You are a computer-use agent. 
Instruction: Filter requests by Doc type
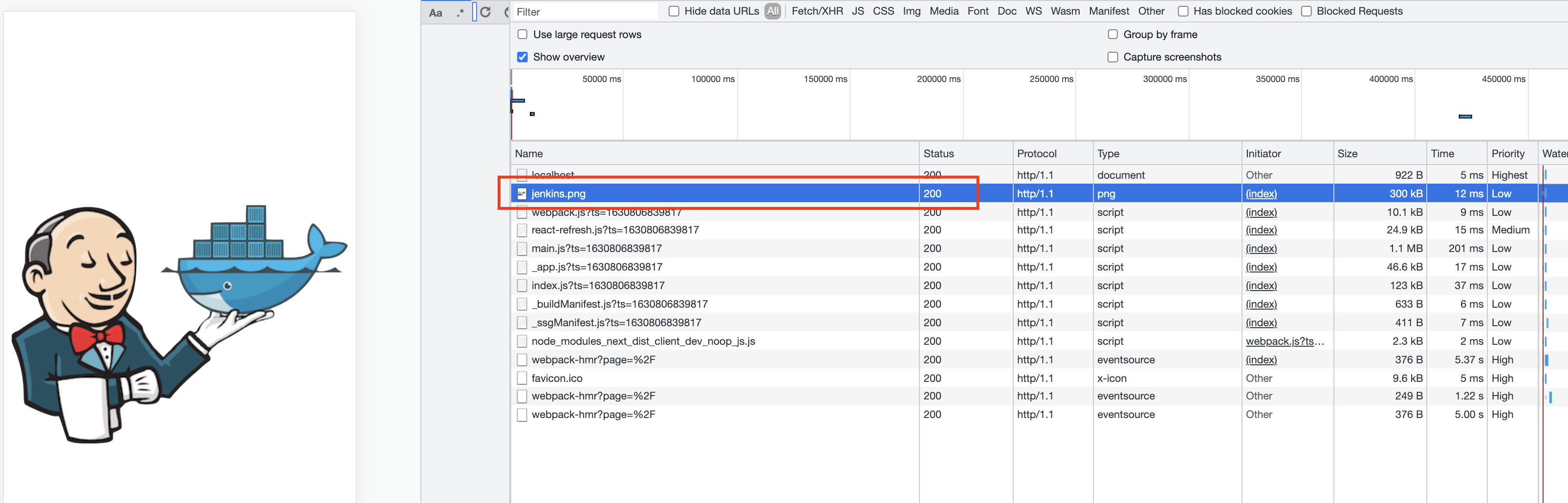point(1007,11)
